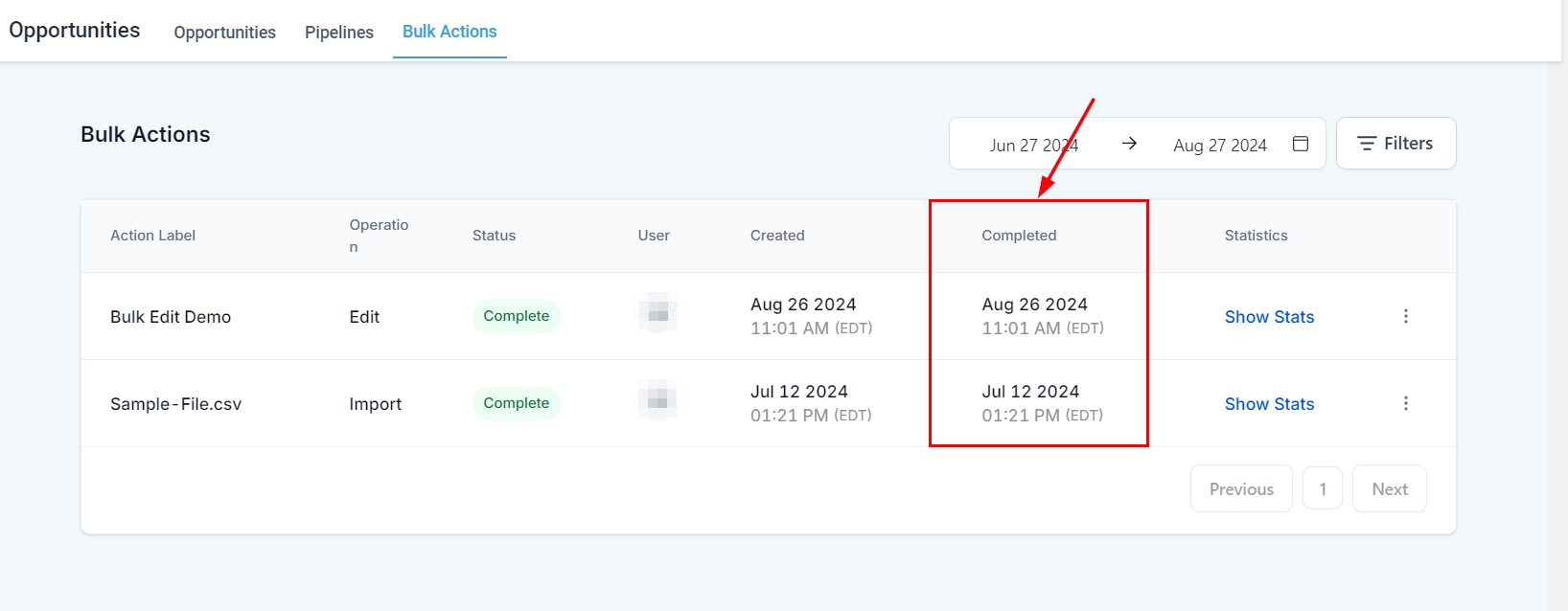
Task: Click the Complete status badge for Bulk Edit Demo
Action: coord(516,316)
